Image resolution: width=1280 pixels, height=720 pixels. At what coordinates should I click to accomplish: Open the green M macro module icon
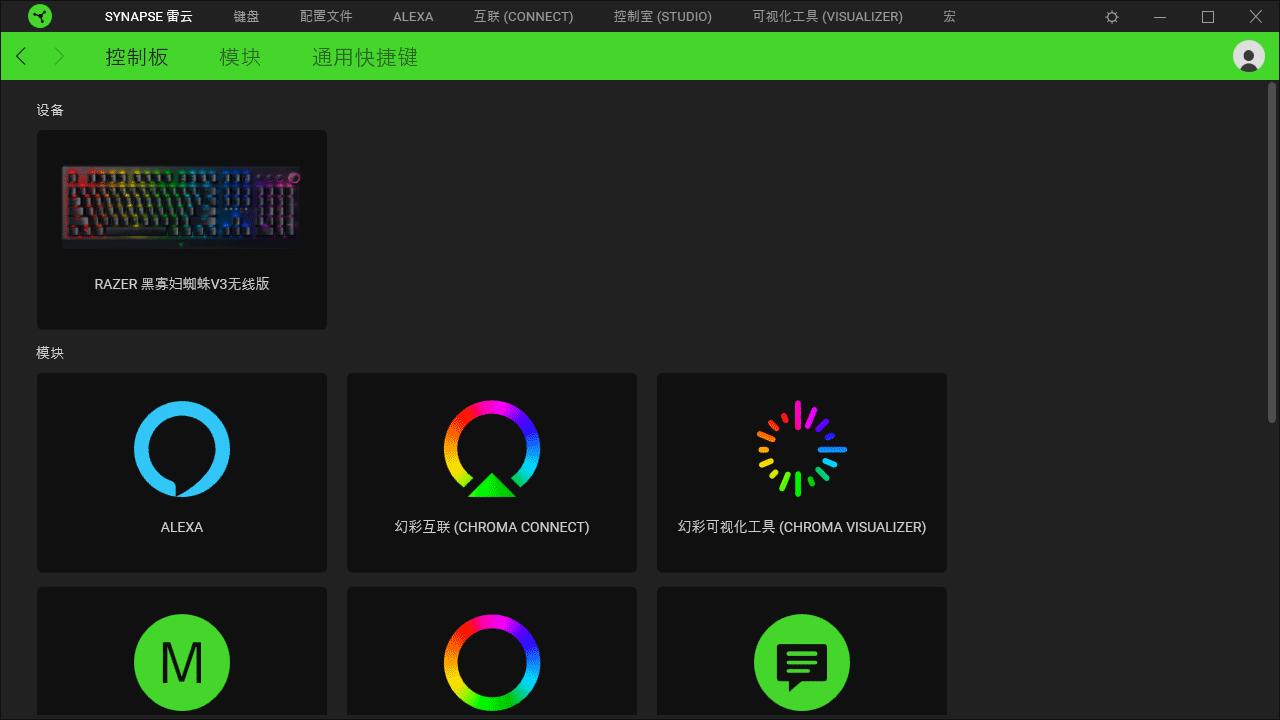click(182, 662)
